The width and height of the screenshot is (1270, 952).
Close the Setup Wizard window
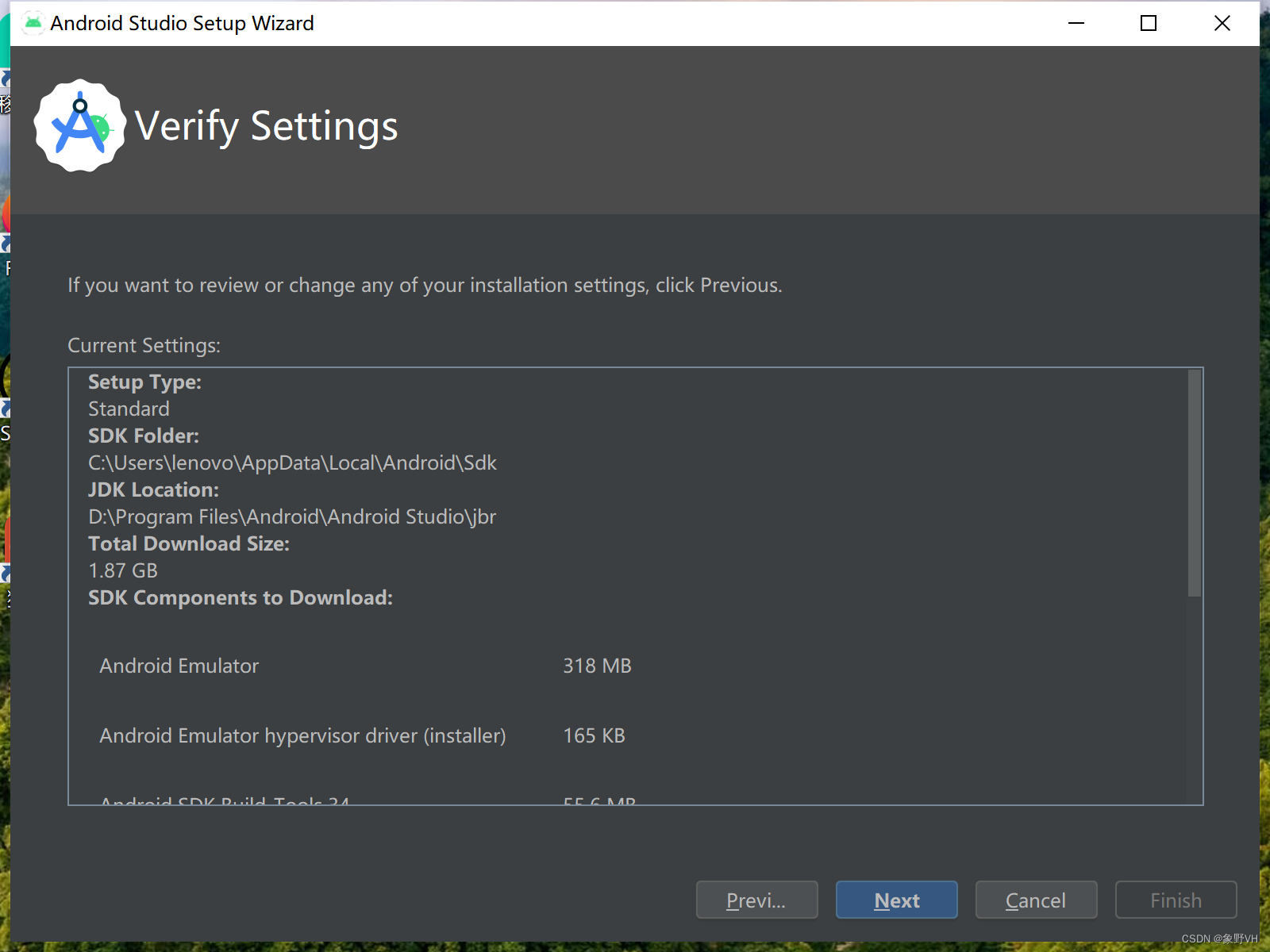pyautogui.click(x=1222, y=23)
